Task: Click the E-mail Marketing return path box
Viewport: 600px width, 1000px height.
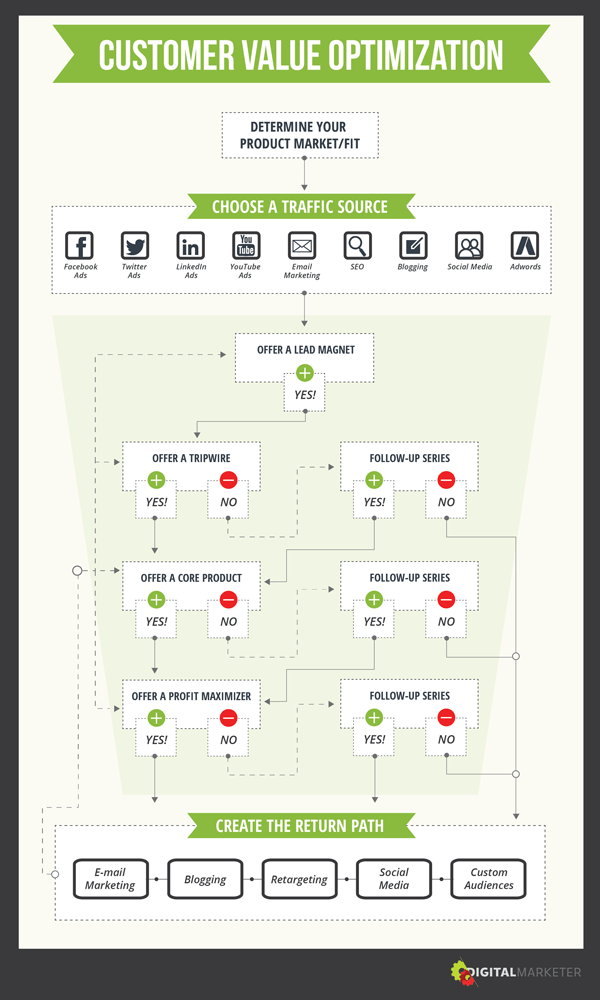Action: (x=110, y=879)
